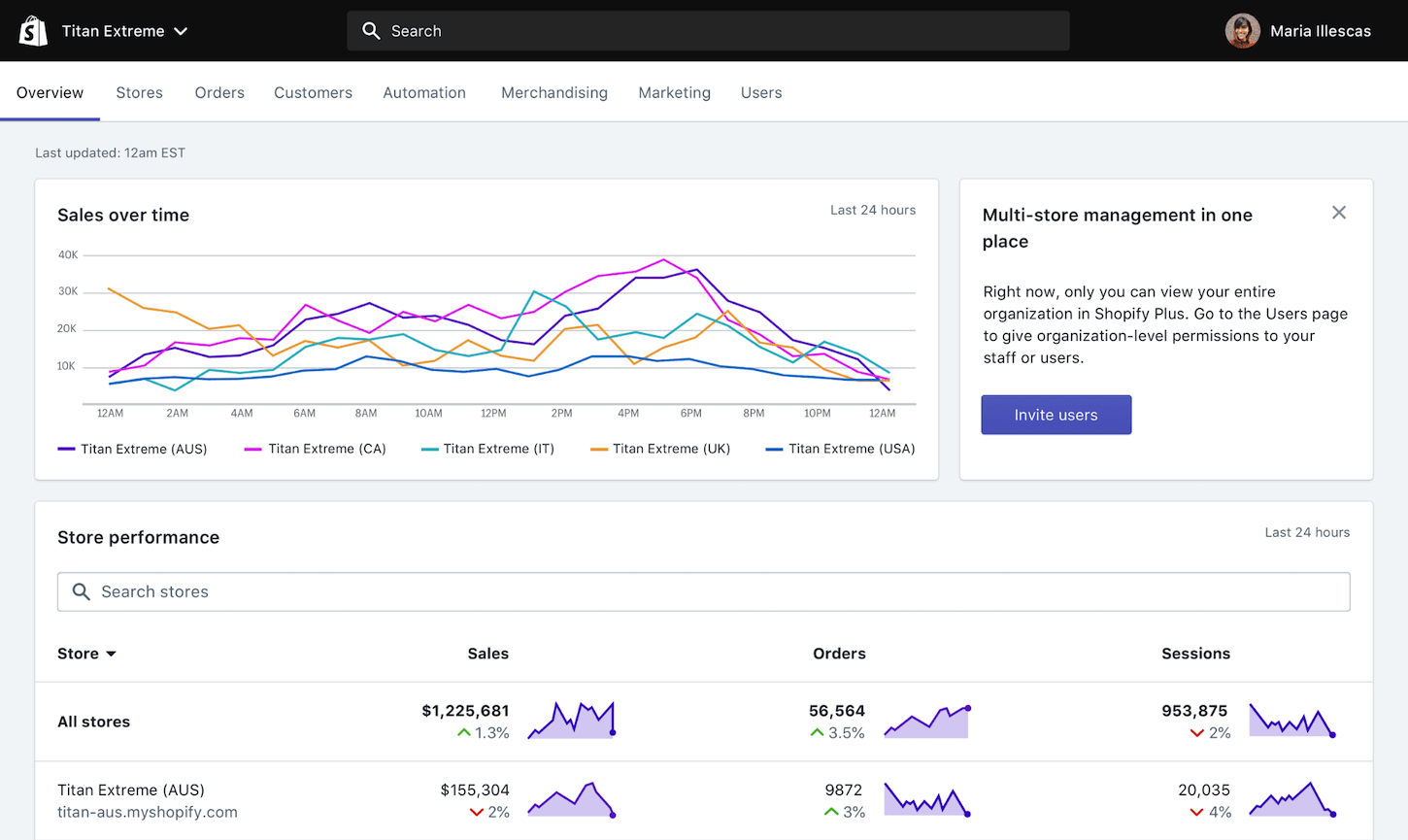Click Titan Extreme (AUS) sessions sparkline
1408x840 pixels.
coord(1292,799)
